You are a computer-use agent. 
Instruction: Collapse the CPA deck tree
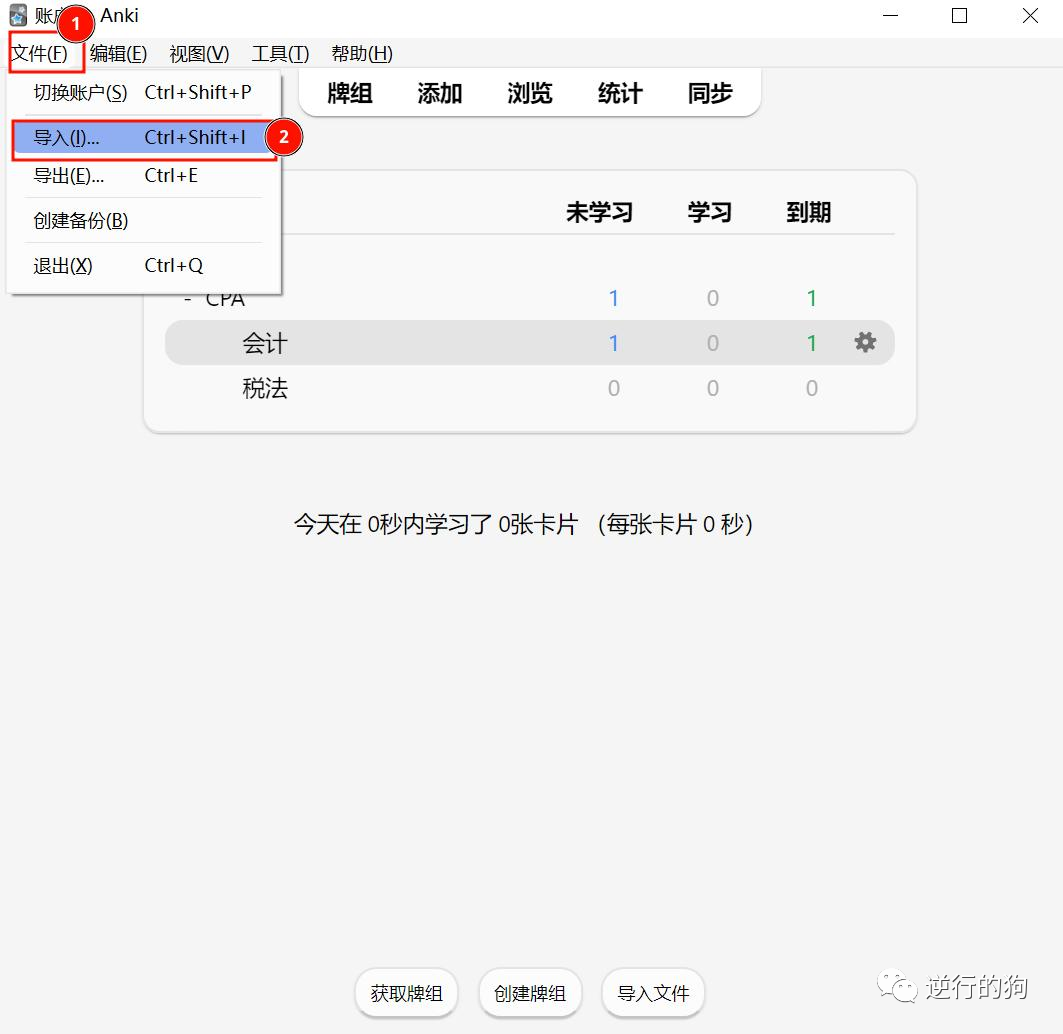186,298
